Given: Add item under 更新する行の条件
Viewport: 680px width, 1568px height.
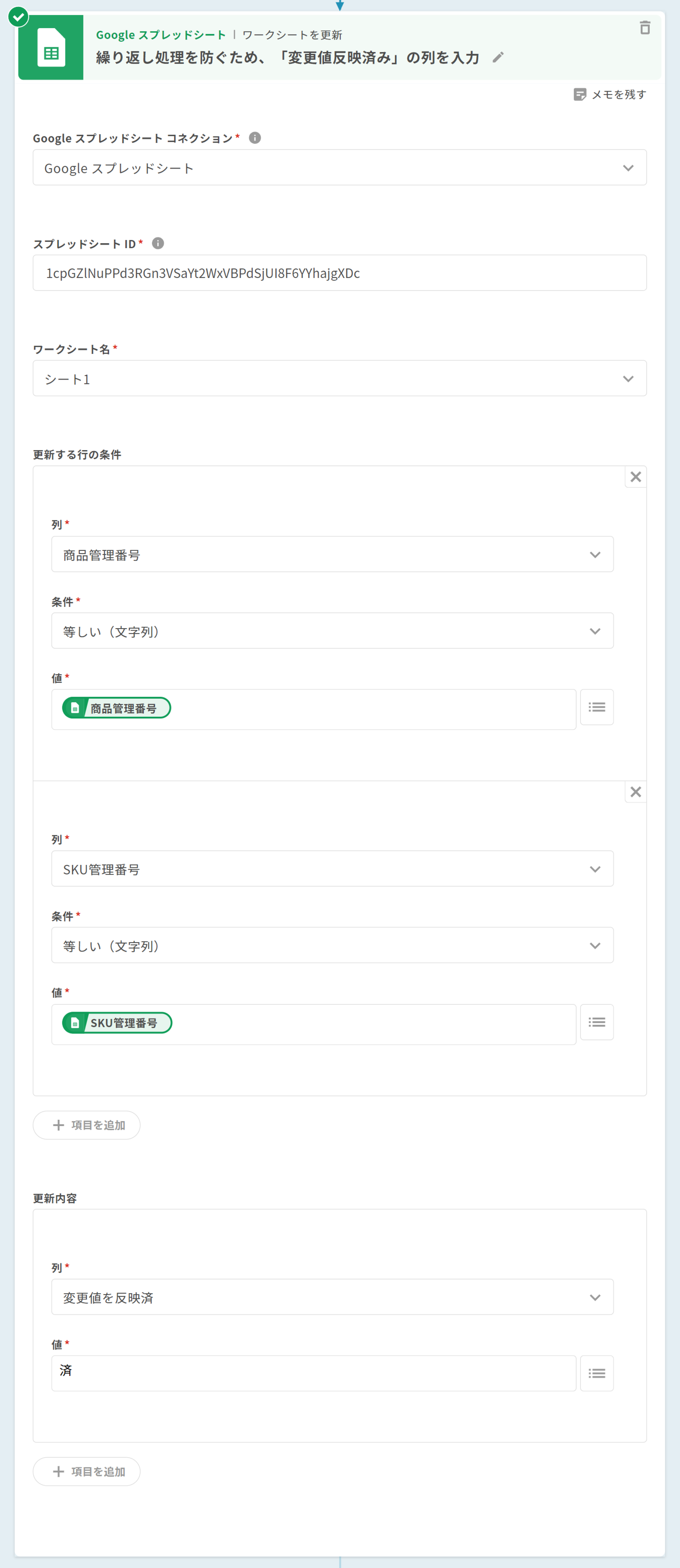Looking at the screenshot, I should point(87,1125).
